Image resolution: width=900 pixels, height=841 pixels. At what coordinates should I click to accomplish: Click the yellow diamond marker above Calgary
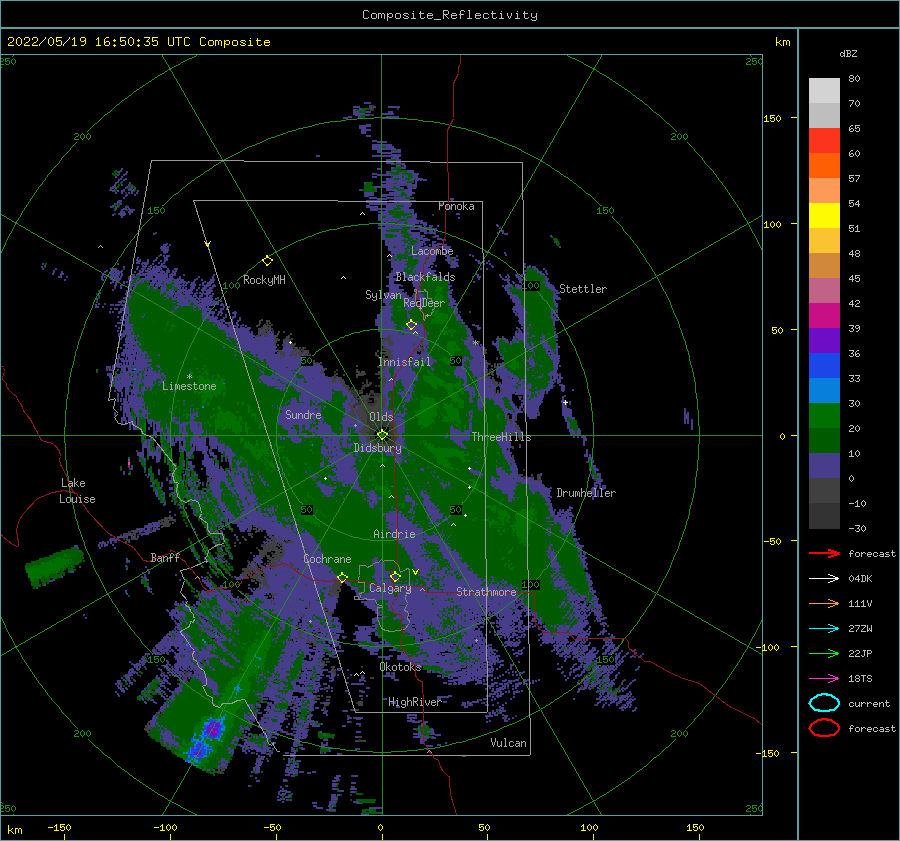click(x=395, y=576)
